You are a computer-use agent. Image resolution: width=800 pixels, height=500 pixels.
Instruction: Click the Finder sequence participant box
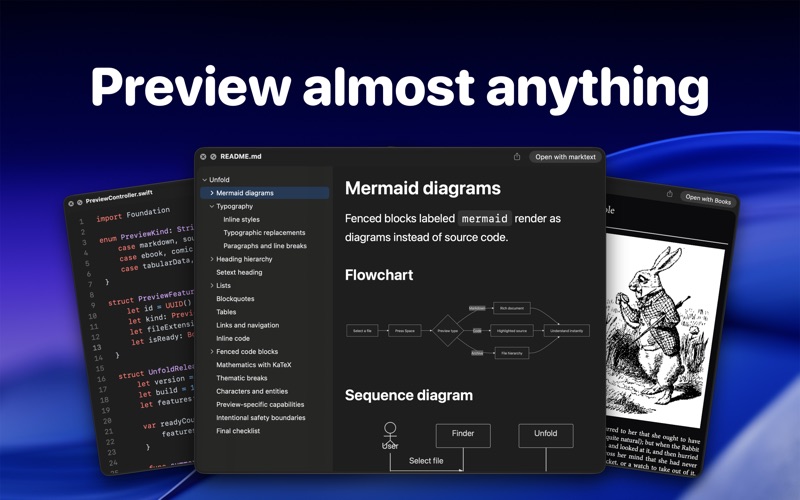[463, 436]
